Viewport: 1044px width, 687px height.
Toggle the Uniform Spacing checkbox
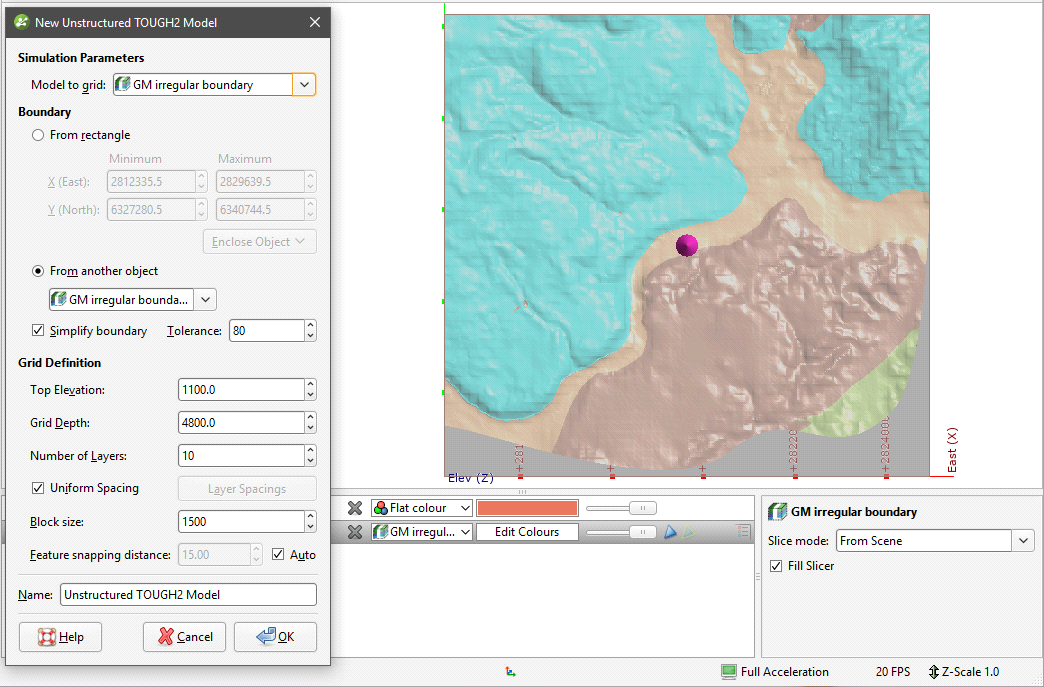[39, 488]
